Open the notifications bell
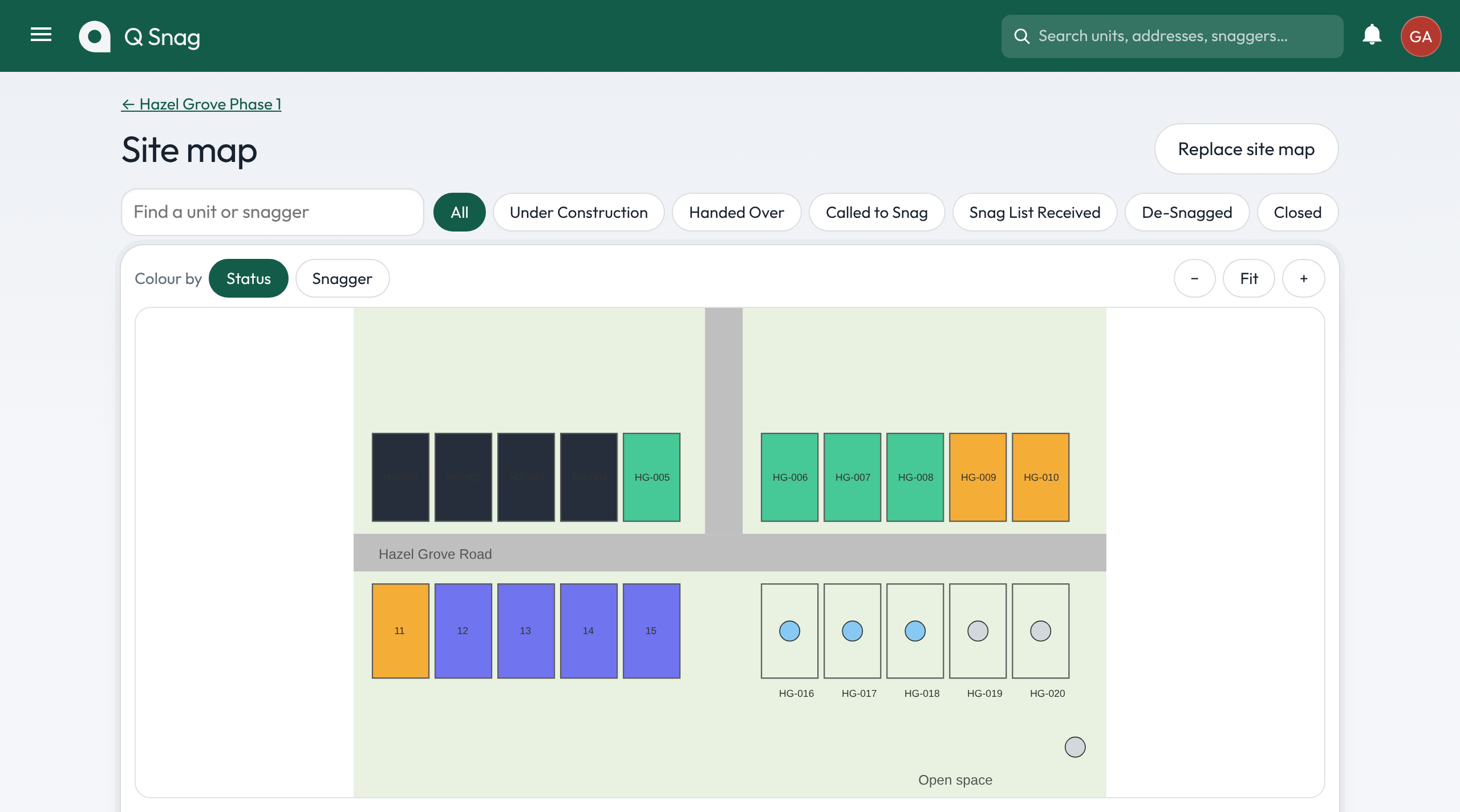The height and width of the screenshot is (812, 1460). (x=1372, y=35)
